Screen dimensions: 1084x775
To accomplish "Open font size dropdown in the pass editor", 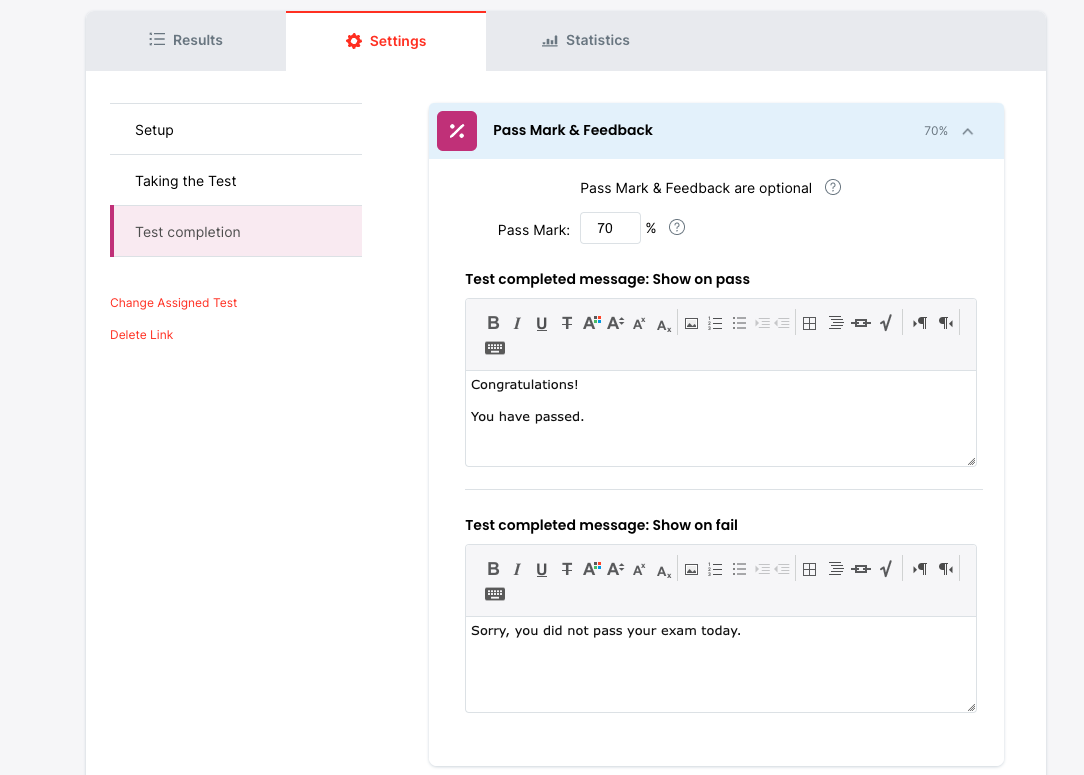I will (616, 323).
